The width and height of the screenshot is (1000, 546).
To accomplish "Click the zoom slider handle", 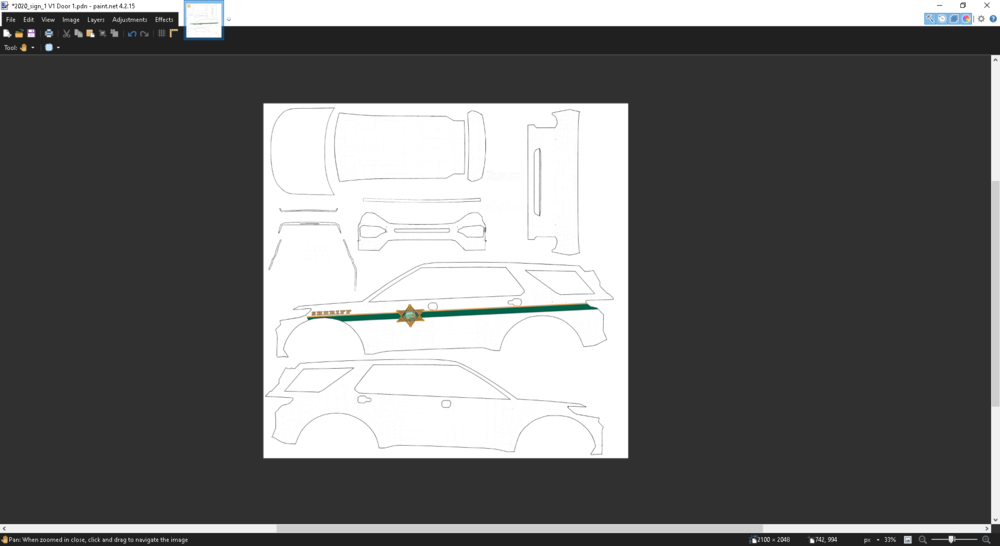I will [x=952, y=540].
